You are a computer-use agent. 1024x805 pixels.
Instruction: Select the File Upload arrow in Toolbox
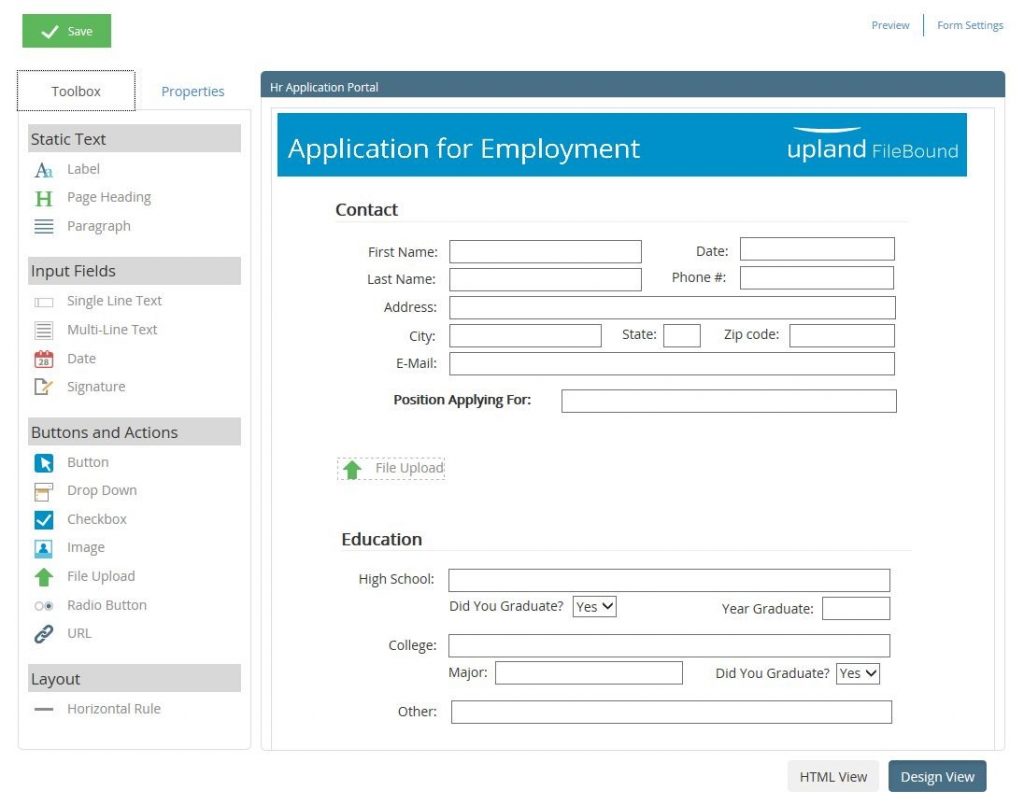pos(43,576)
